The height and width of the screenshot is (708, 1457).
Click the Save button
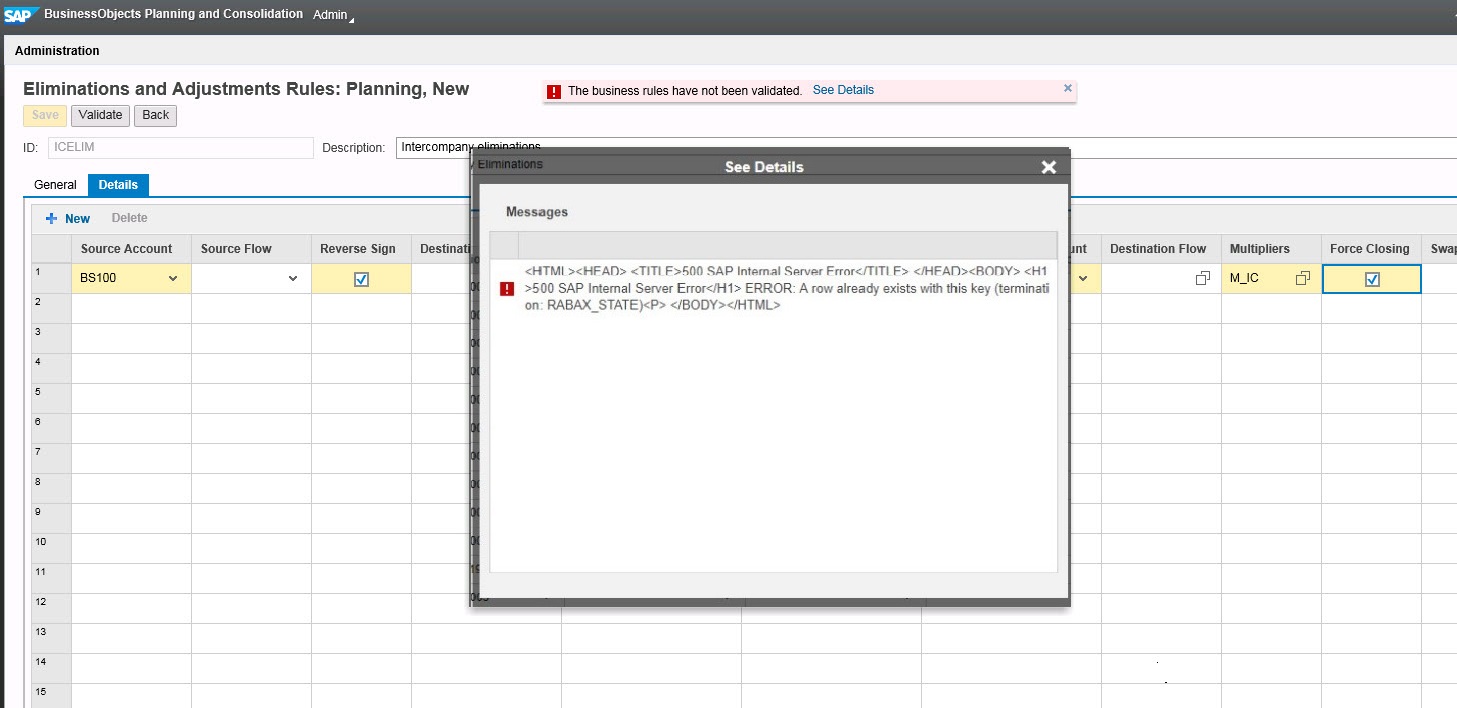click(x=45, y=115)
